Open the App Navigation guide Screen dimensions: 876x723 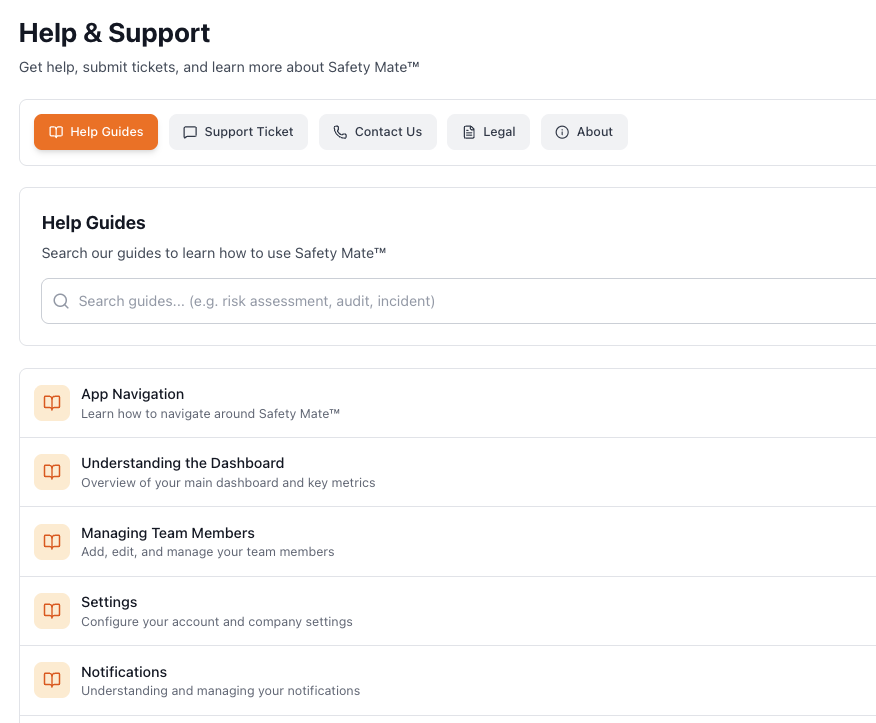[132, 394]
